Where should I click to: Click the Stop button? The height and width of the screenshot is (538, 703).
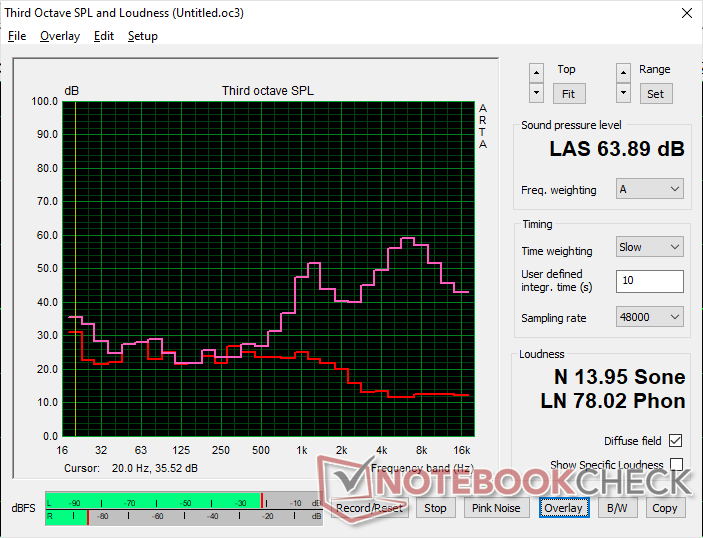tap(435, 508)
